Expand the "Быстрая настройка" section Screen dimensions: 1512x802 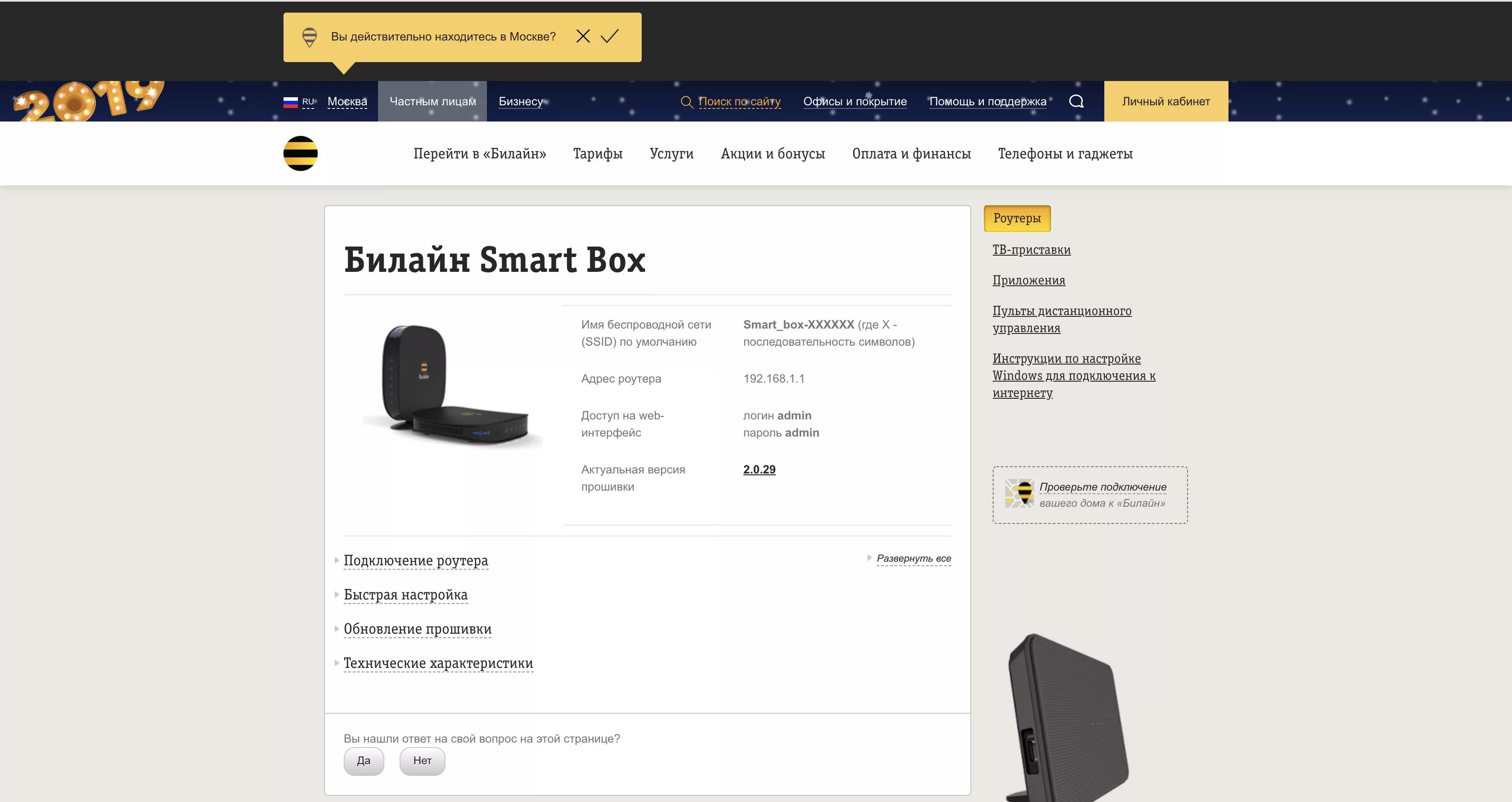click(406, 594)
